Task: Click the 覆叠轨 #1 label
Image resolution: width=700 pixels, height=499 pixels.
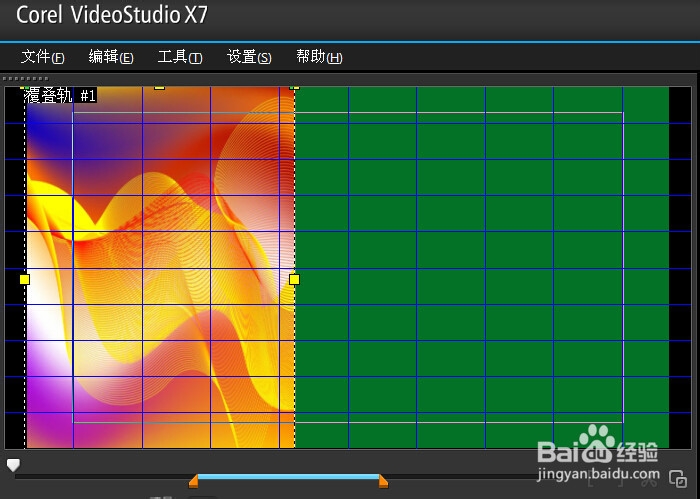Action: pyautogui.click(x=60, y=96)
